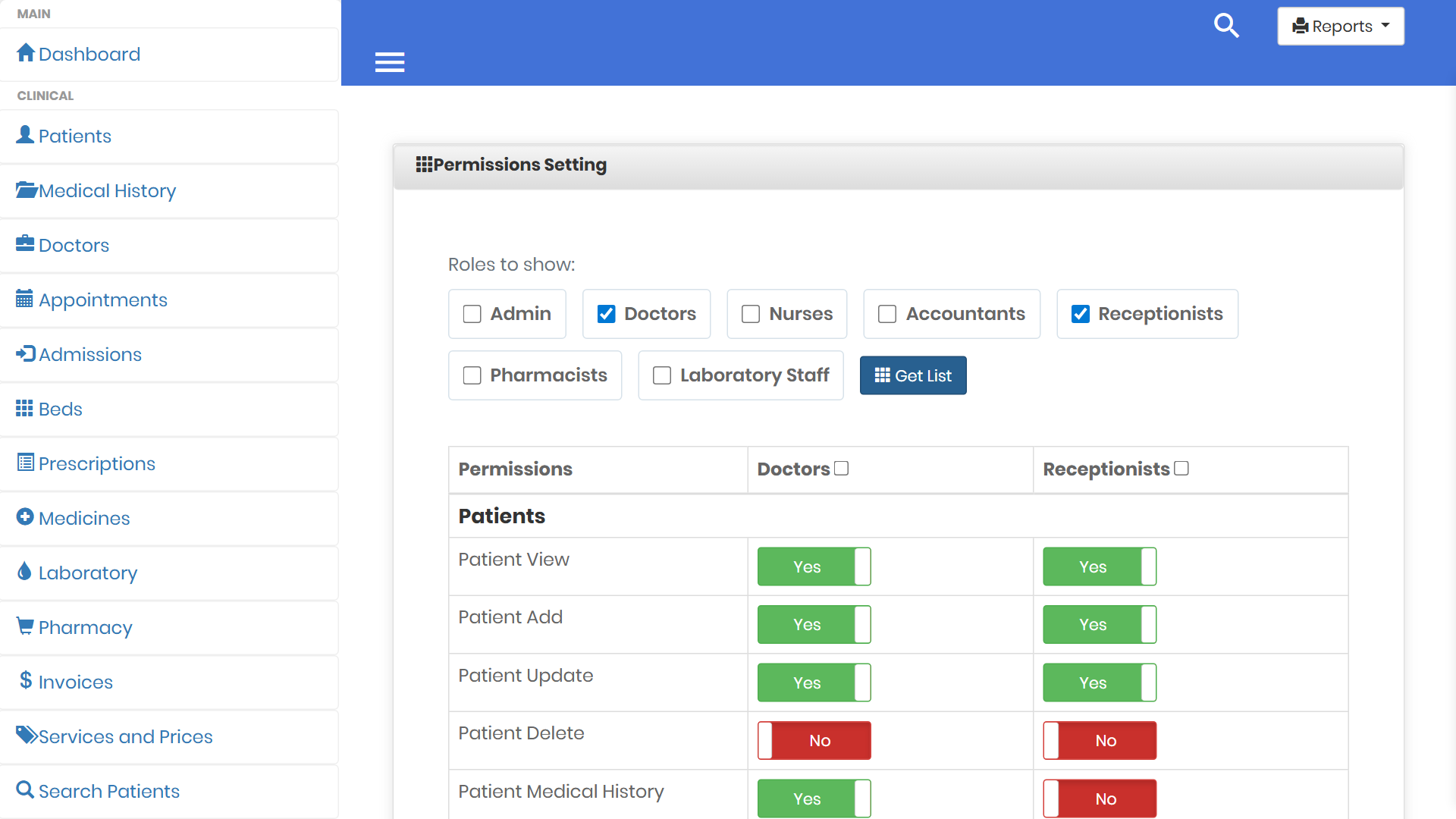Click the Dashboard home icon

pyautogui.click(x=26, y=53)
